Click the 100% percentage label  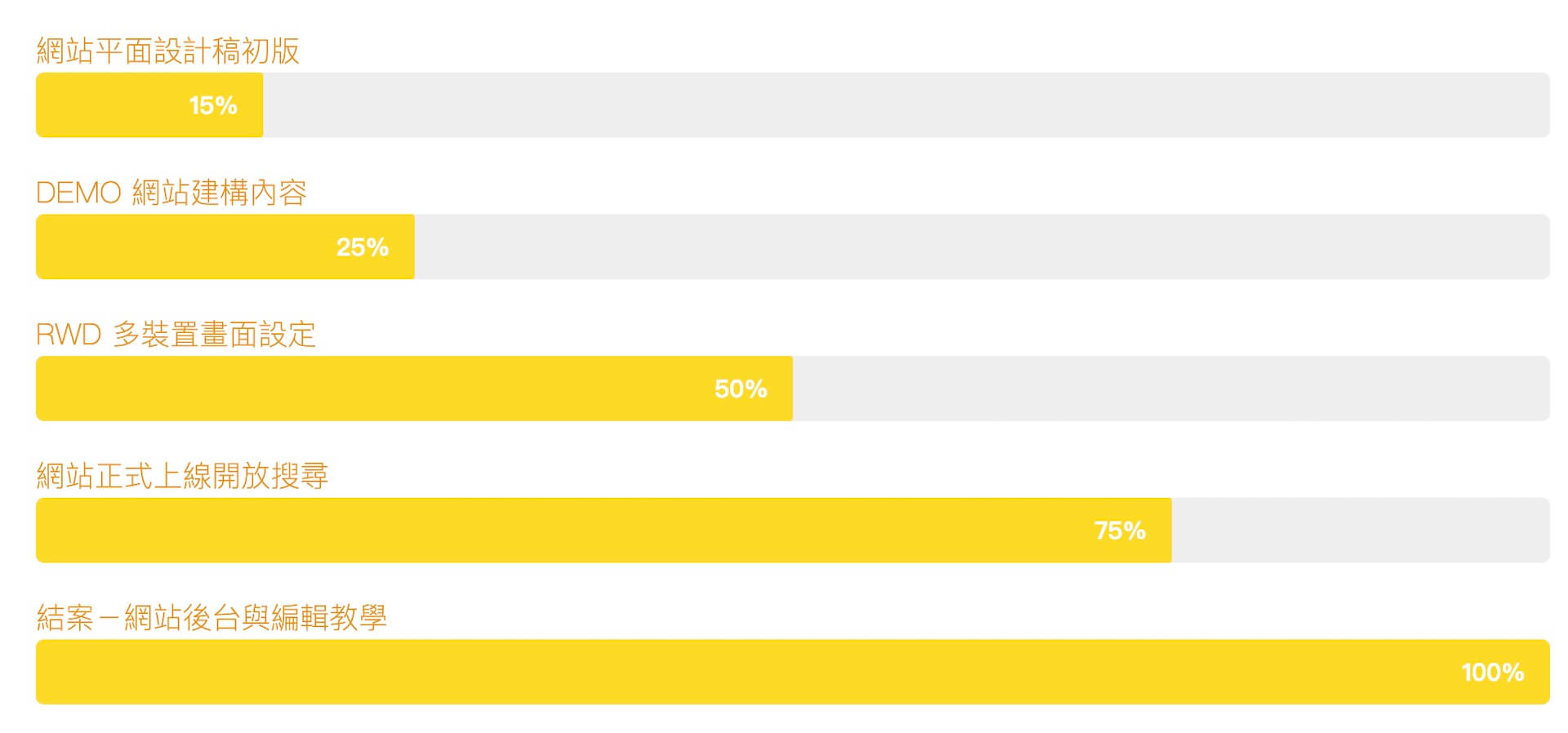(1493, 673)
